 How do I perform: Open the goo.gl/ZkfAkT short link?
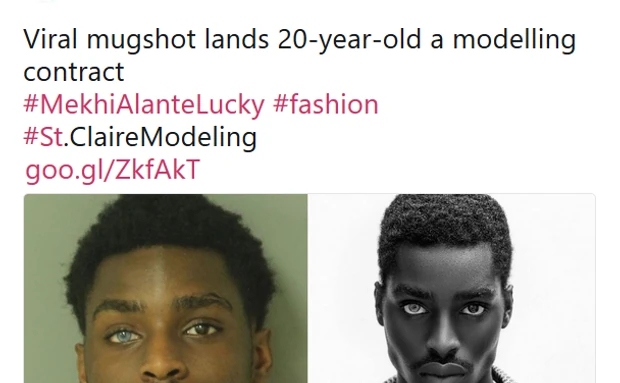point(113,170)
